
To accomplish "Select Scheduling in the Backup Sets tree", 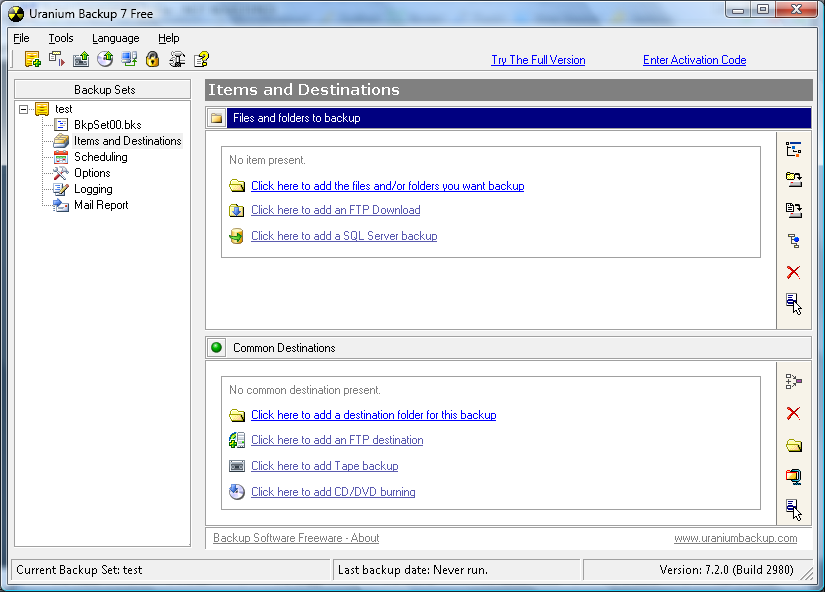I will (100, 157).
